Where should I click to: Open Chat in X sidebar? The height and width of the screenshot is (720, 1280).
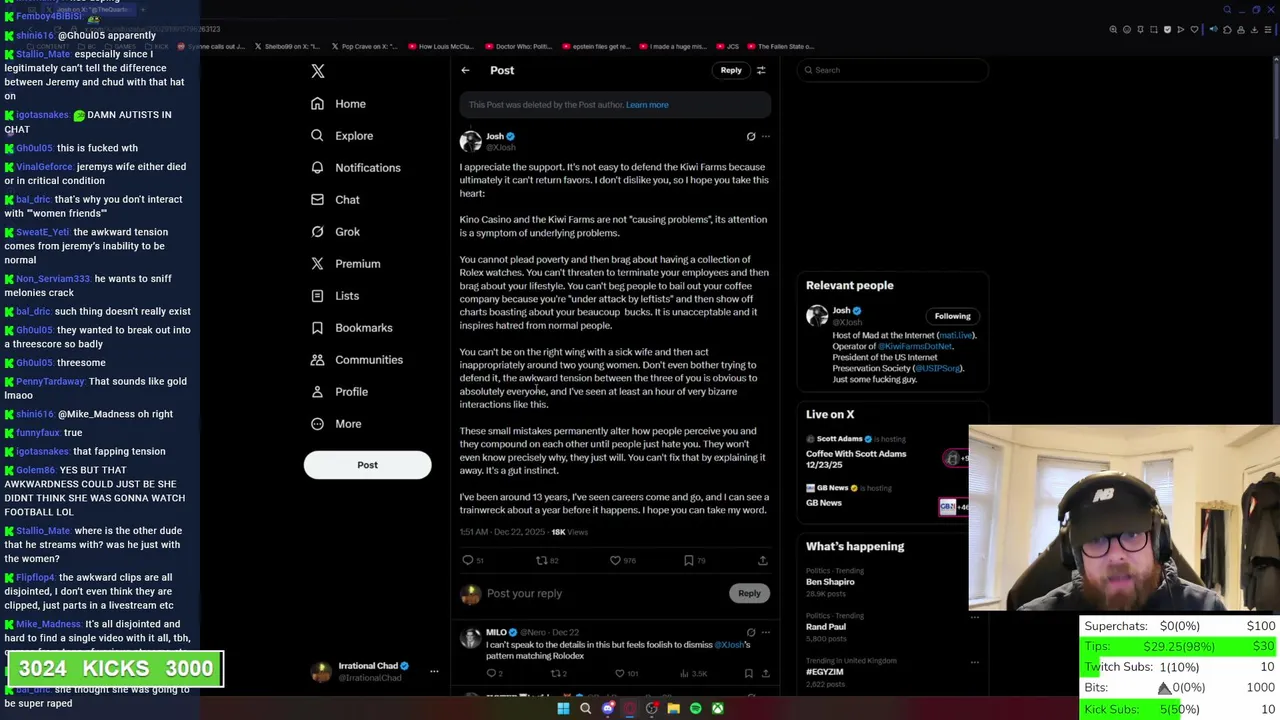(335, 200)
